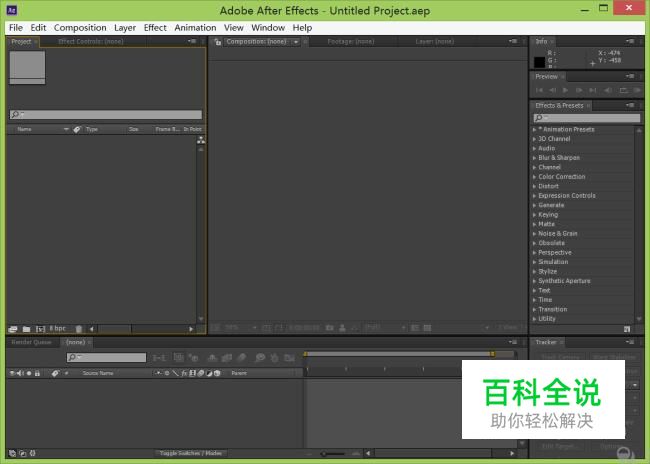Step back one frame in Preview panel
This screenshot has width=650, height=464.
tap(553, 90)
